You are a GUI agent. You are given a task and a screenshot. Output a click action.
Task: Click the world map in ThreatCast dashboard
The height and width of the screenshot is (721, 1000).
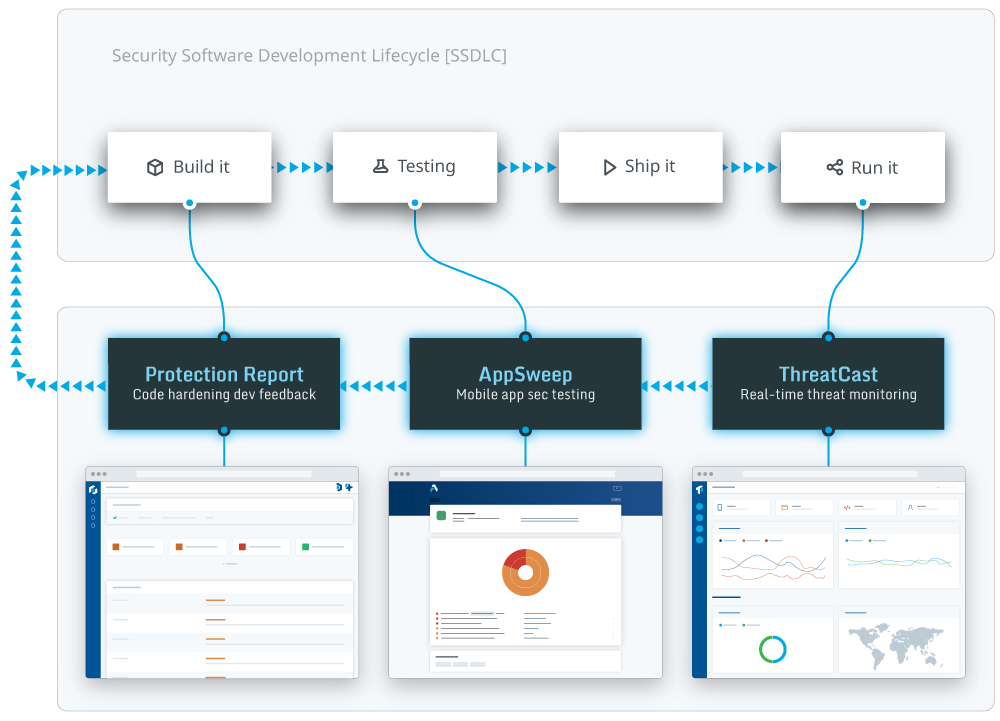[896, 646]
